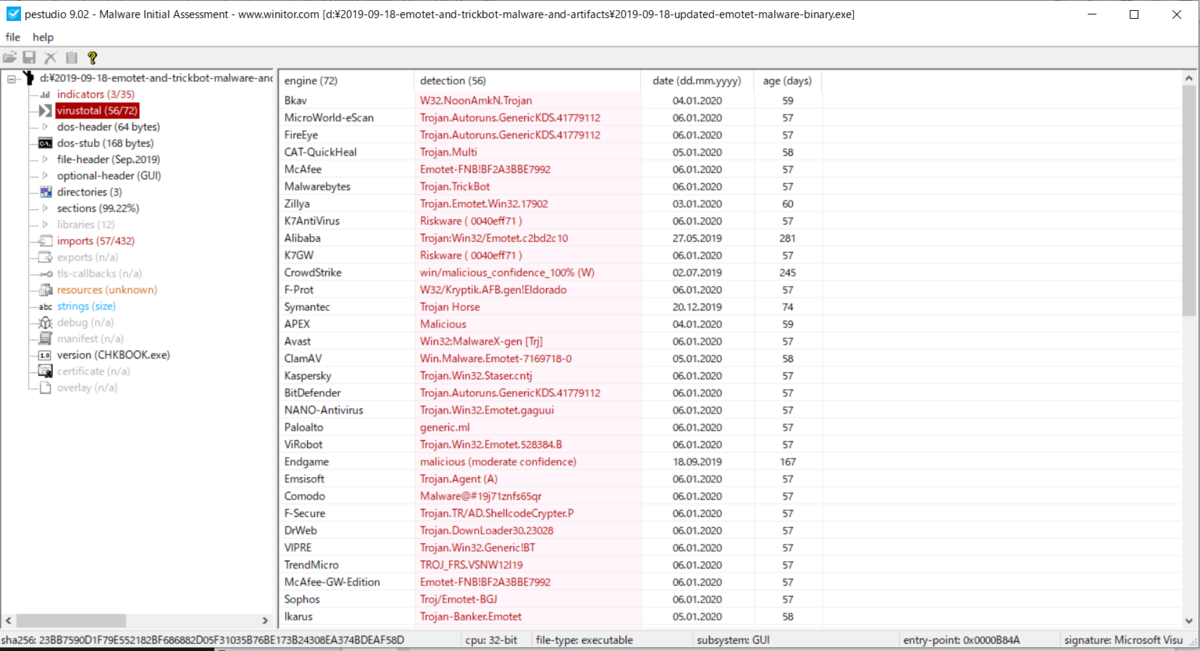Sort by the age (days) column header
This screenshot has height=651, width=1200.
pos(788,80)
